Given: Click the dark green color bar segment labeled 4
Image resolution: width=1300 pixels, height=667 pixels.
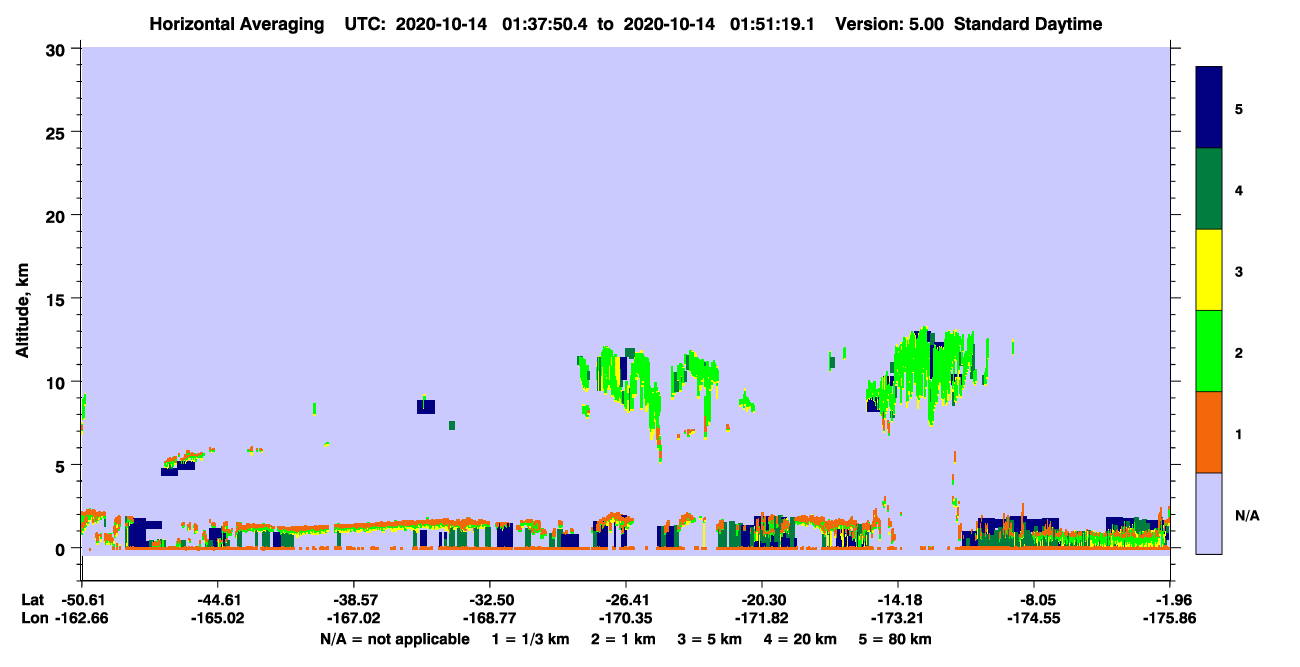Looking at the screenshot, I should [1209, 189].
